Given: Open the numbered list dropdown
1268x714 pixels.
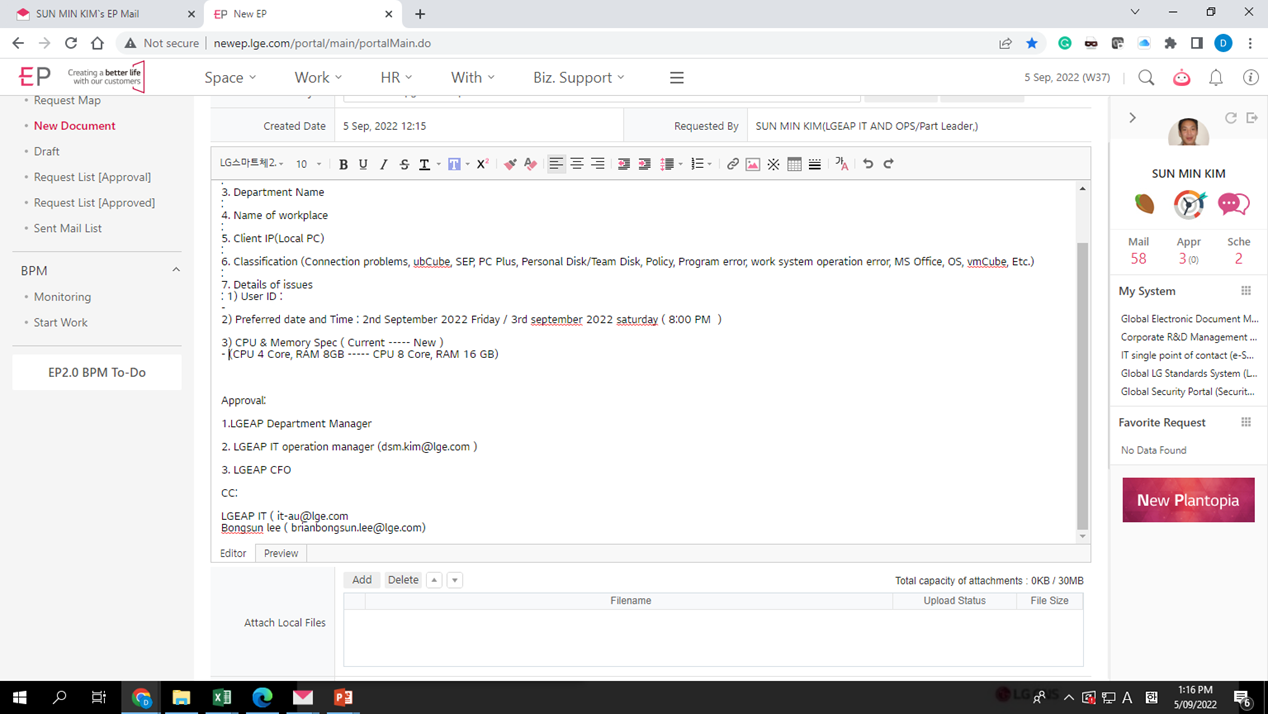Looking at the screenshot, I should pyautogui.click(x=710, y=164).
